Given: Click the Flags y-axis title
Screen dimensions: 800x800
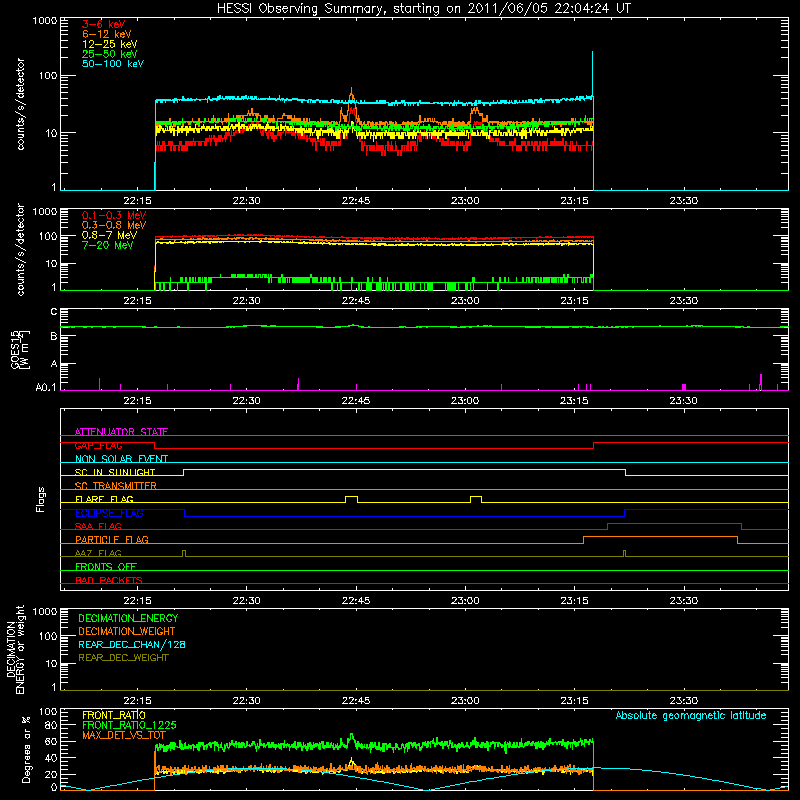Looking at the screenshot, I should (x=41, y=499).
